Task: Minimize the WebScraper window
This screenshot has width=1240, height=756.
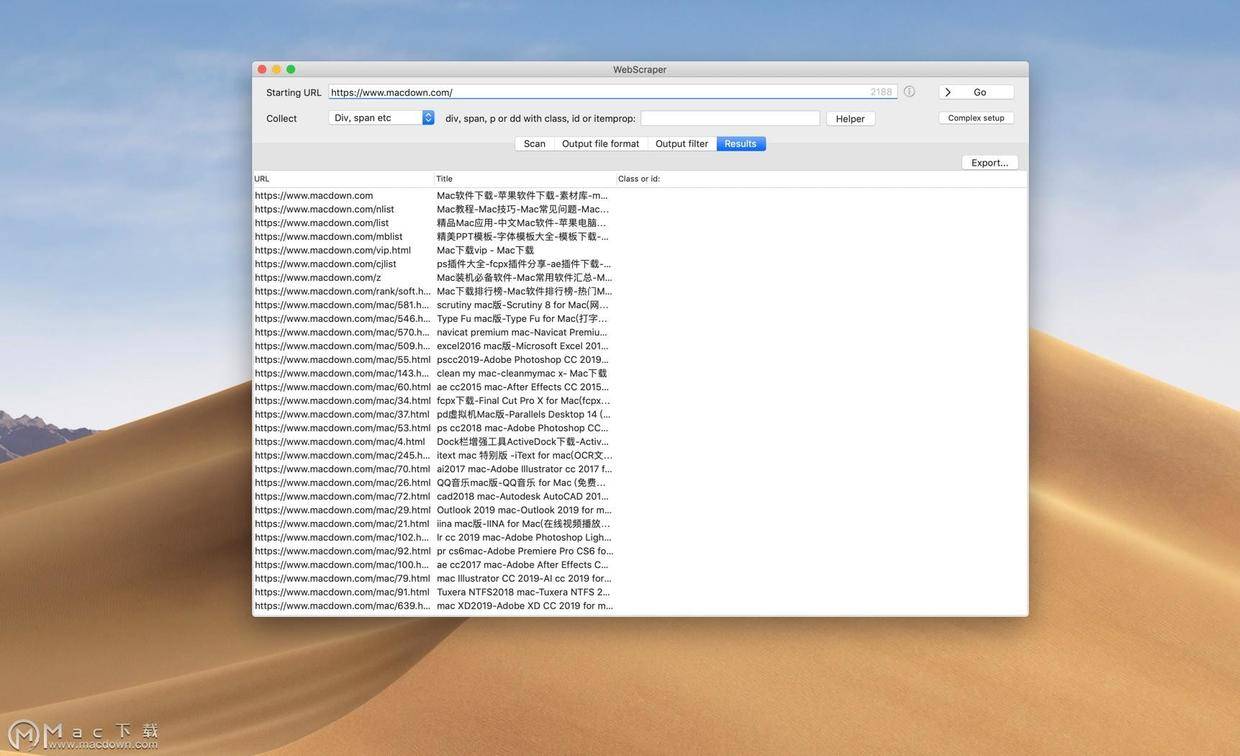Action: (277, 69)
